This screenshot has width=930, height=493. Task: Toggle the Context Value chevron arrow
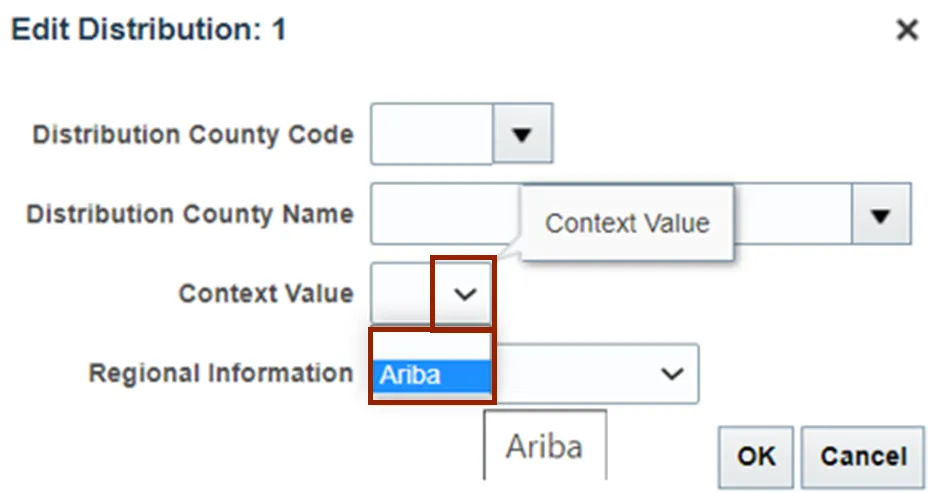point(464,293)
